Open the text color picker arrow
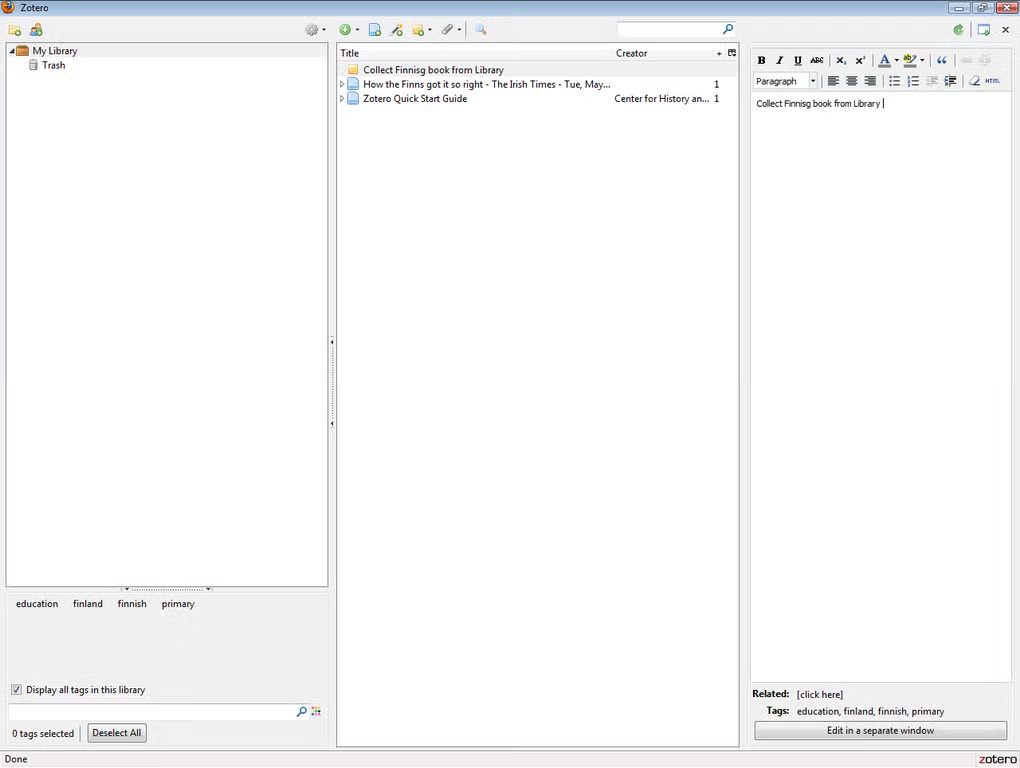Image resolution: width=1020 pixels, height=768 pixels. (x=896, y=61)
